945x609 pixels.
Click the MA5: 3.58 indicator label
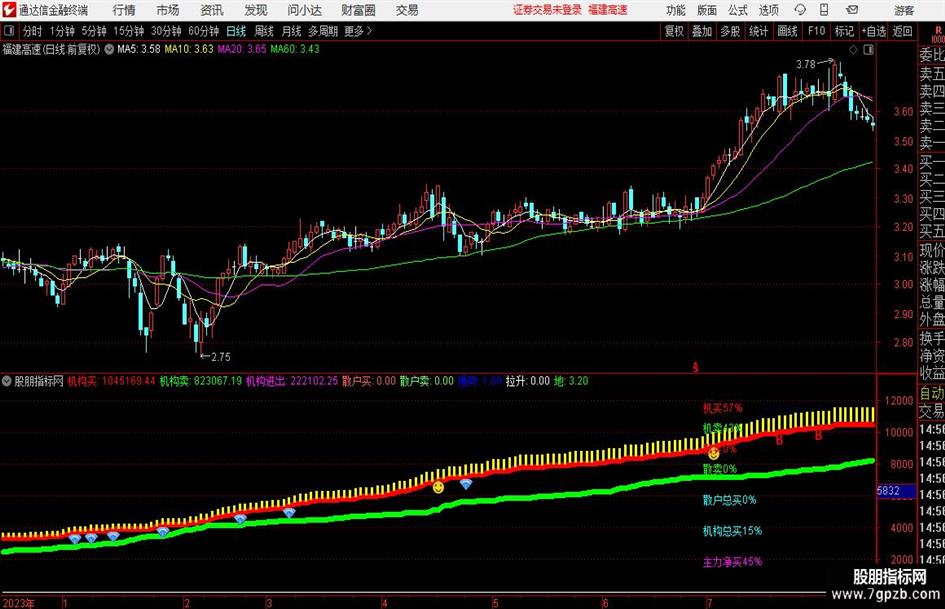pos(139,49)
